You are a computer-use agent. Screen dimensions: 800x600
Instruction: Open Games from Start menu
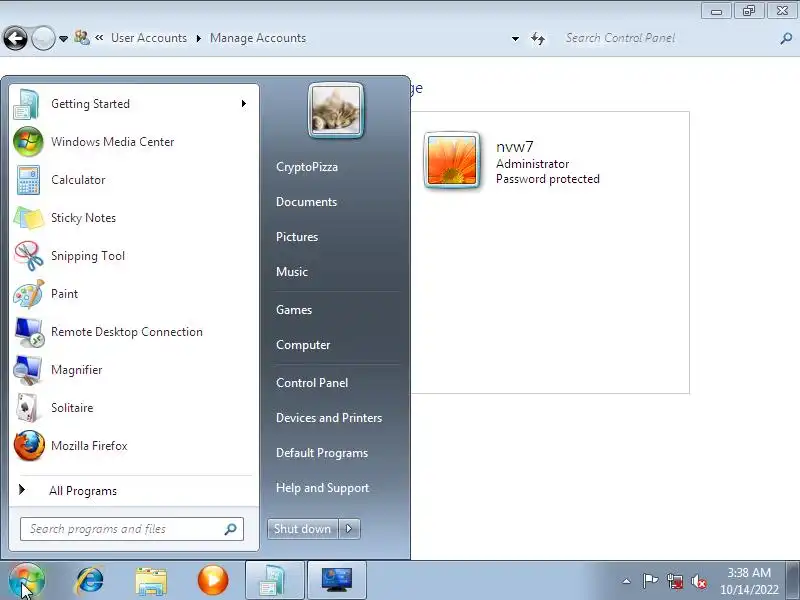point(294,310)
